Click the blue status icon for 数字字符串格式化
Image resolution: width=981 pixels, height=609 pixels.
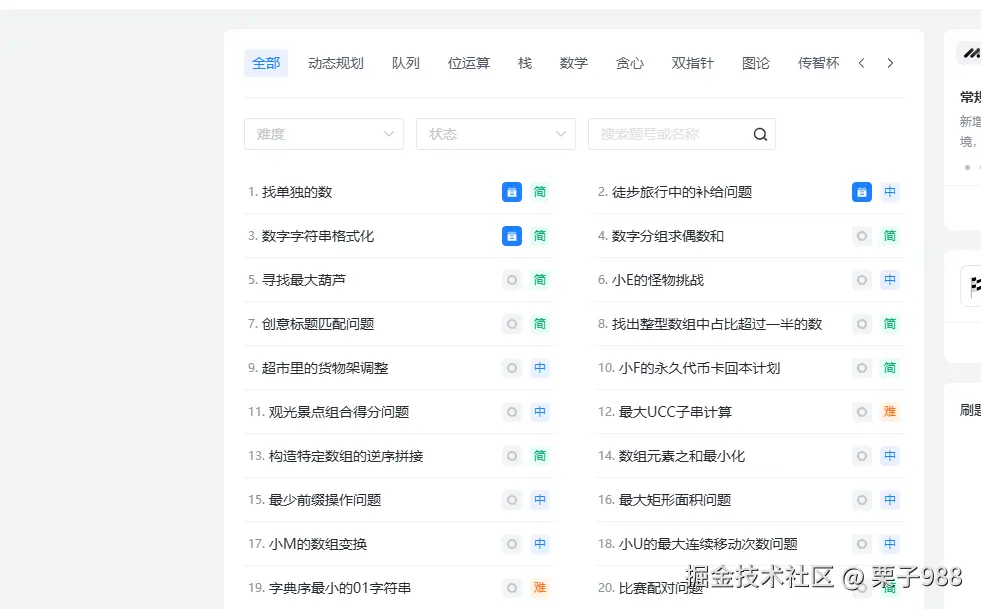click(x=512, y=236)
